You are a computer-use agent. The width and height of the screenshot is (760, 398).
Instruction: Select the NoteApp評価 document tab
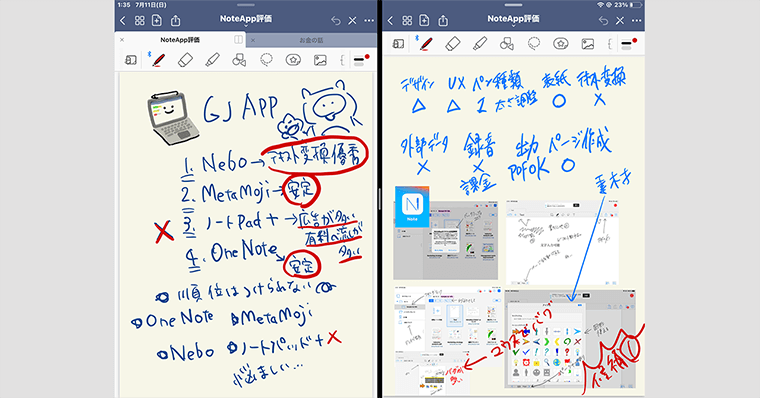pyautogui.click(x=180, y=40)
